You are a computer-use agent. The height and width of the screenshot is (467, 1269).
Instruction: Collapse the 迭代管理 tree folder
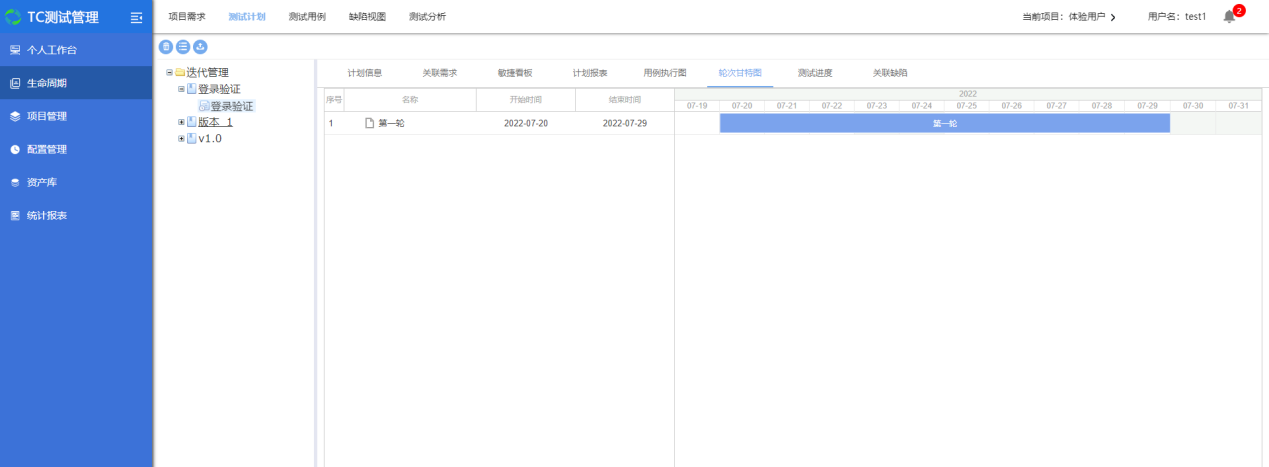(x=170, y=72)
